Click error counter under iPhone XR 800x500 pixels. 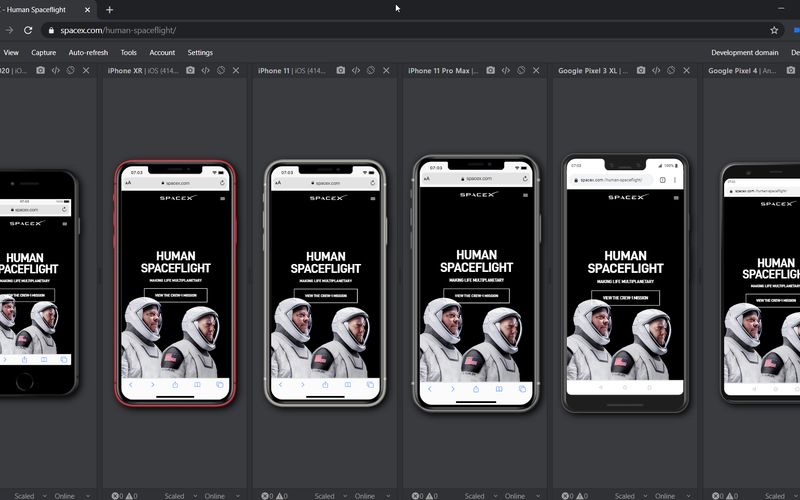pos(117,496)
